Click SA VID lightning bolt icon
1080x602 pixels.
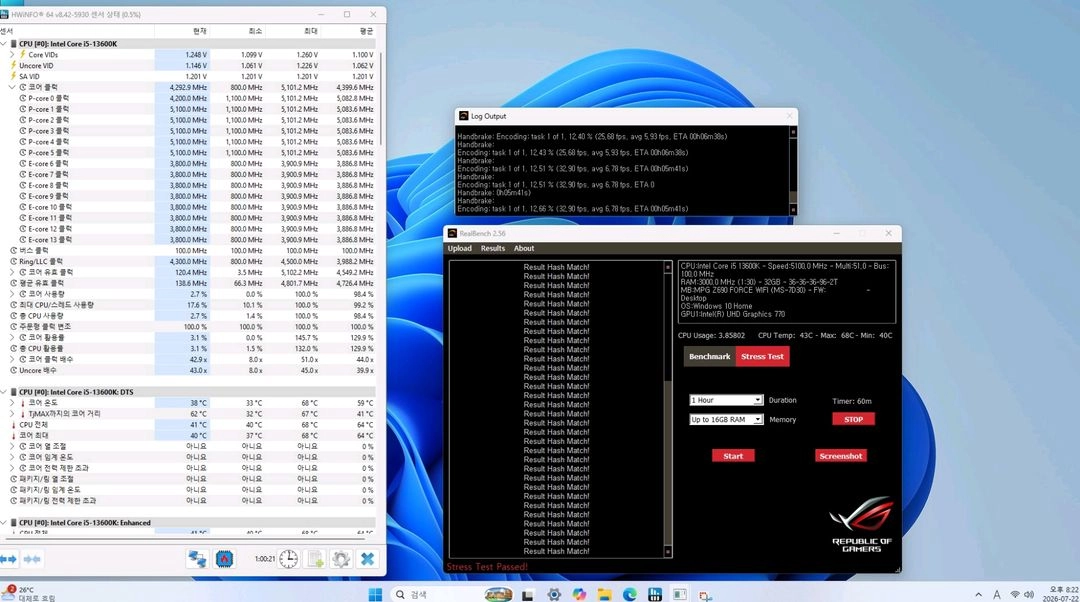(13, 76)
